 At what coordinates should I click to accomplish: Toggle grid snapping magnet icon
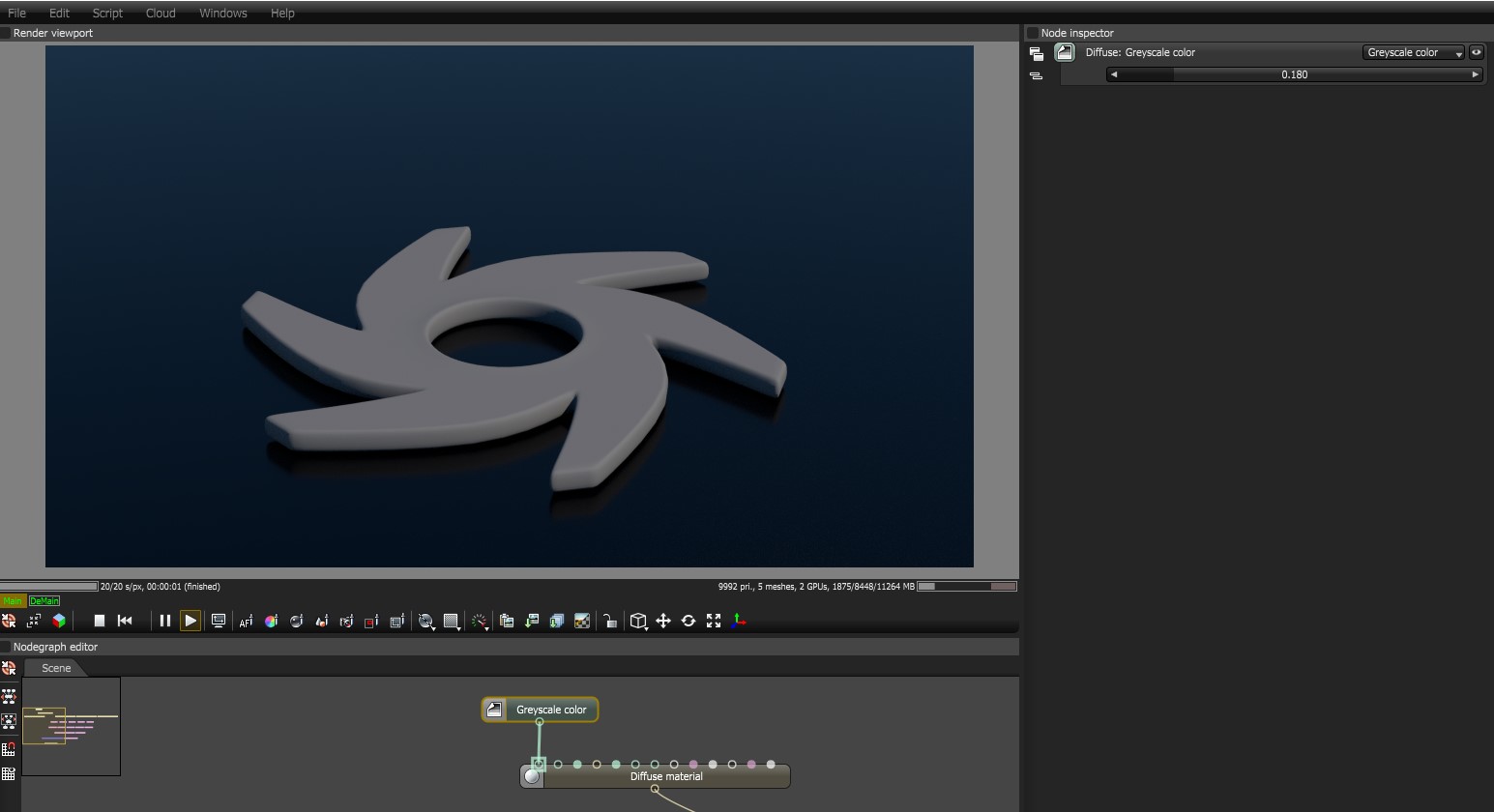click(x=9, y=748)
